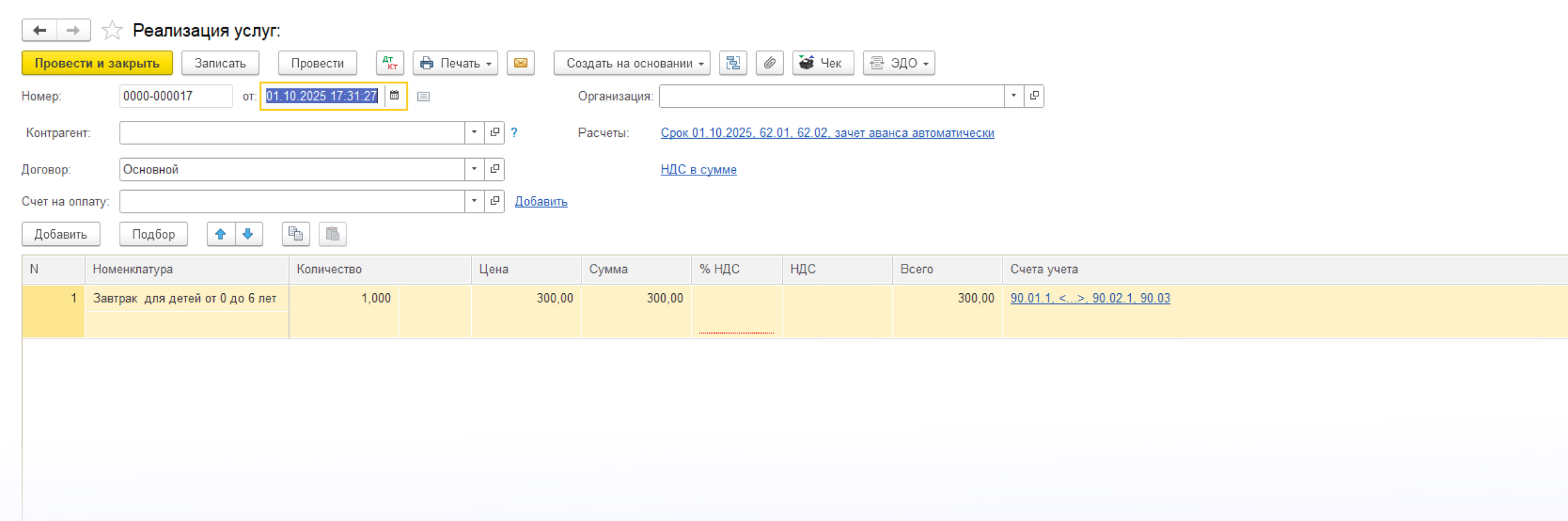Open the ЭДО menu

coord(898,63)
